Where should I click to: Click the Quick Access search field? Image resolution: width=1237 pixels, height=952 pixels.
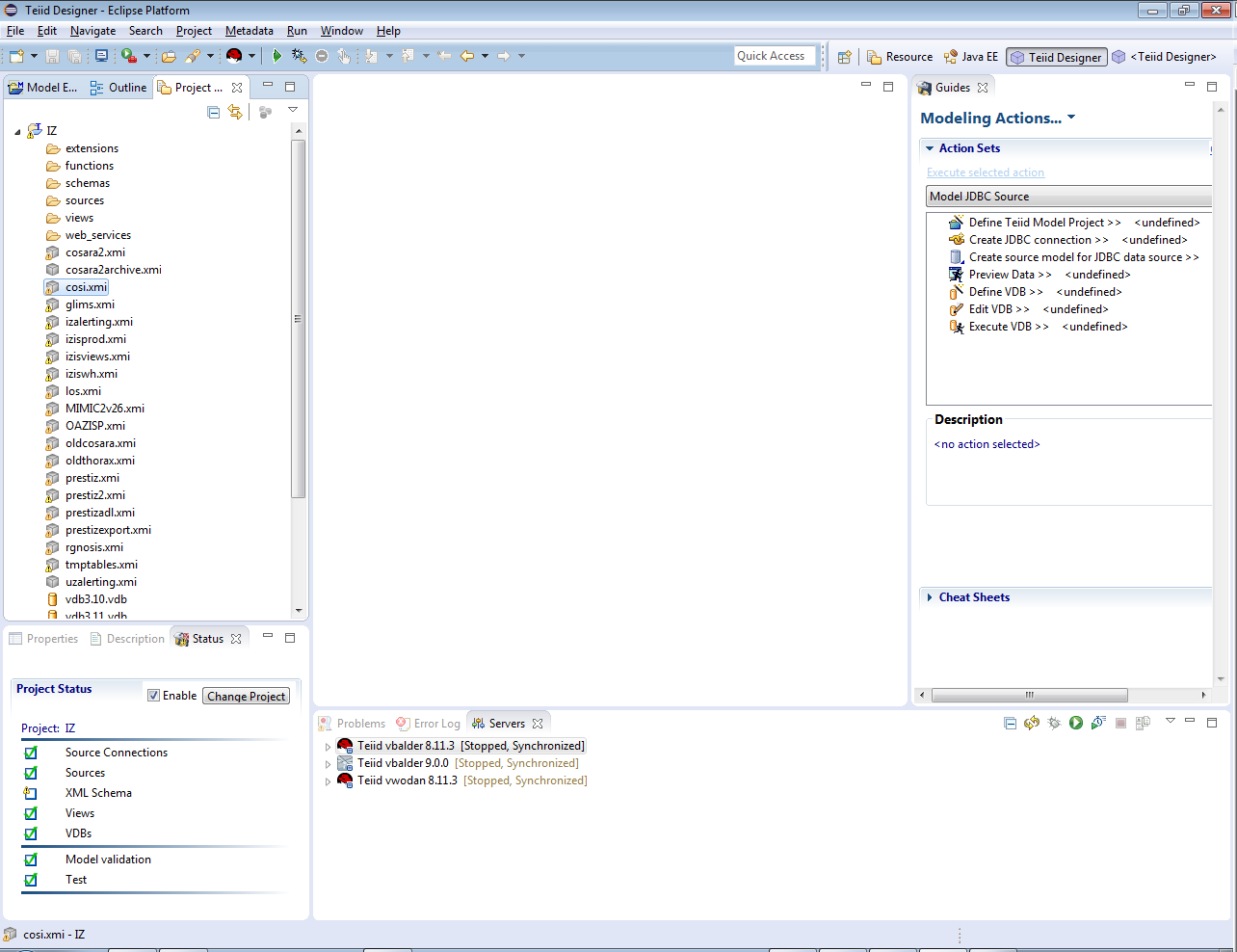(774, 56)
